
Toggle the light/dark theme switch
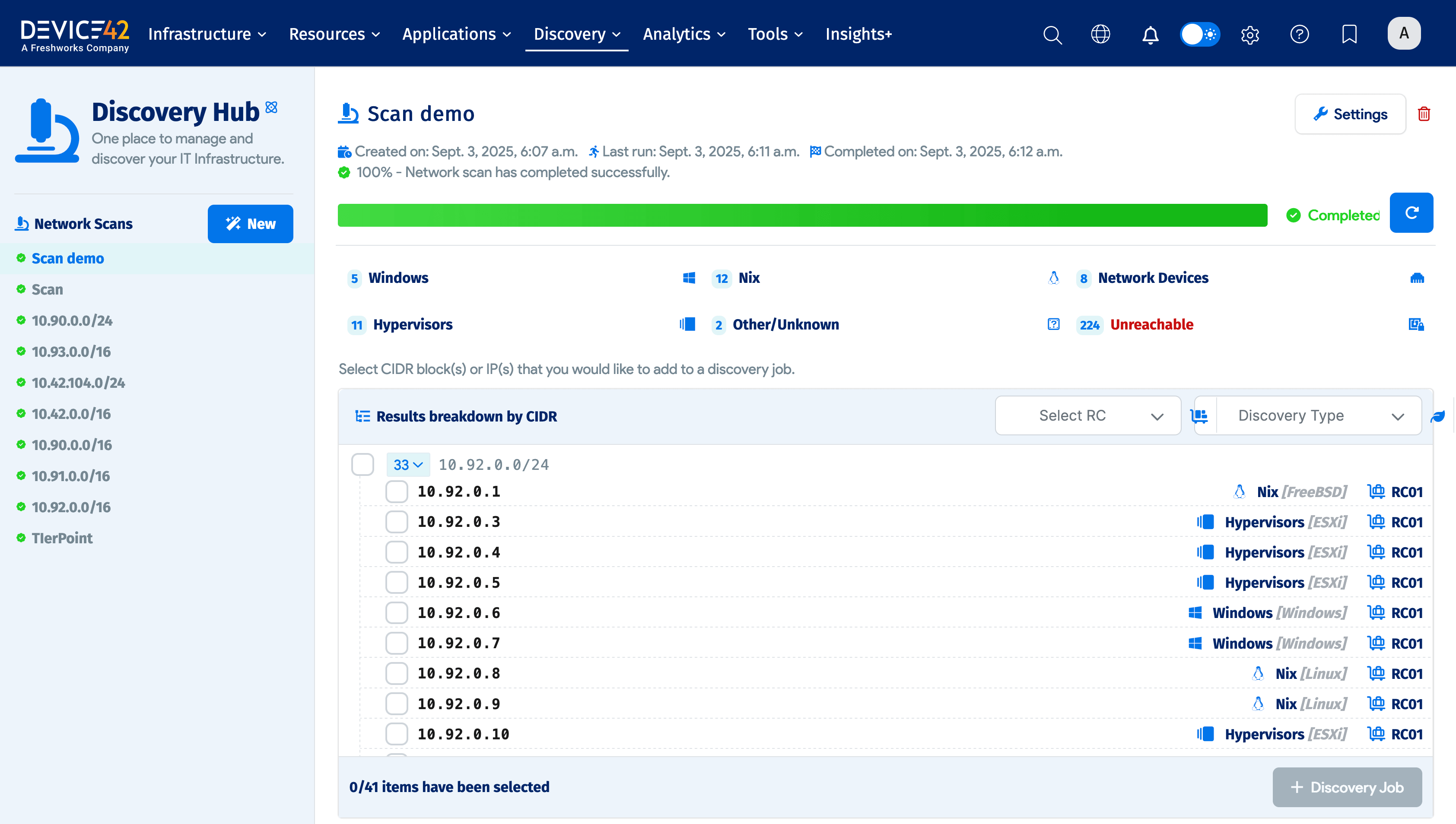1199,35
